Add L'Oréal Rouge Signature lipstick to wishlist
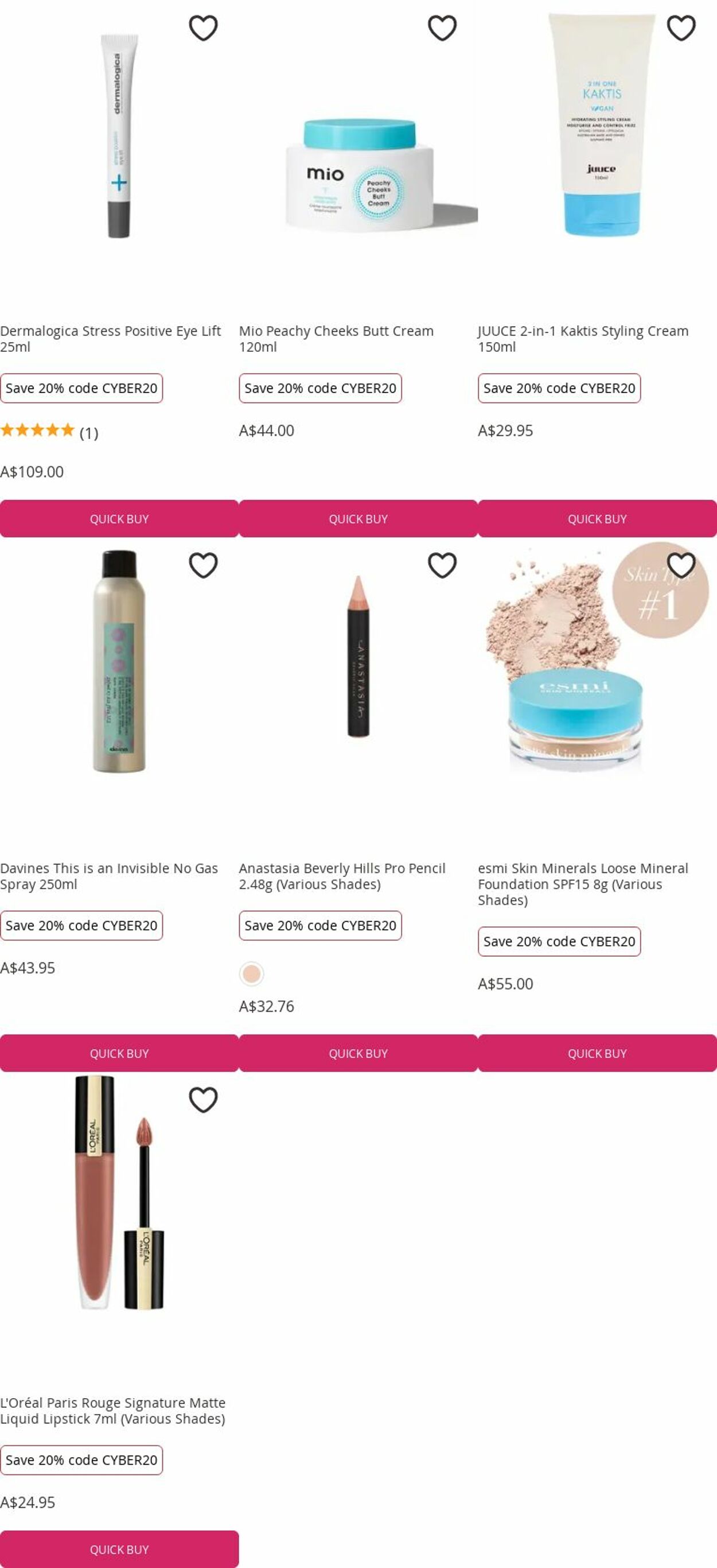The image size is (717, 1568). 203,1099
